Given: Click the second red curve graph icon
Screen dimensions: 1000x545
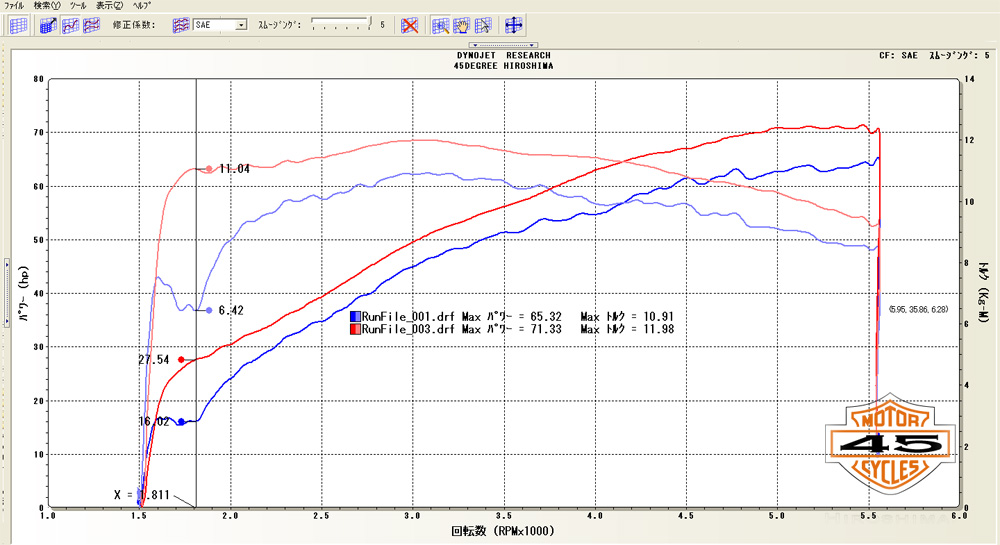Looking at the screenshot, I should (x=71, y=25).
